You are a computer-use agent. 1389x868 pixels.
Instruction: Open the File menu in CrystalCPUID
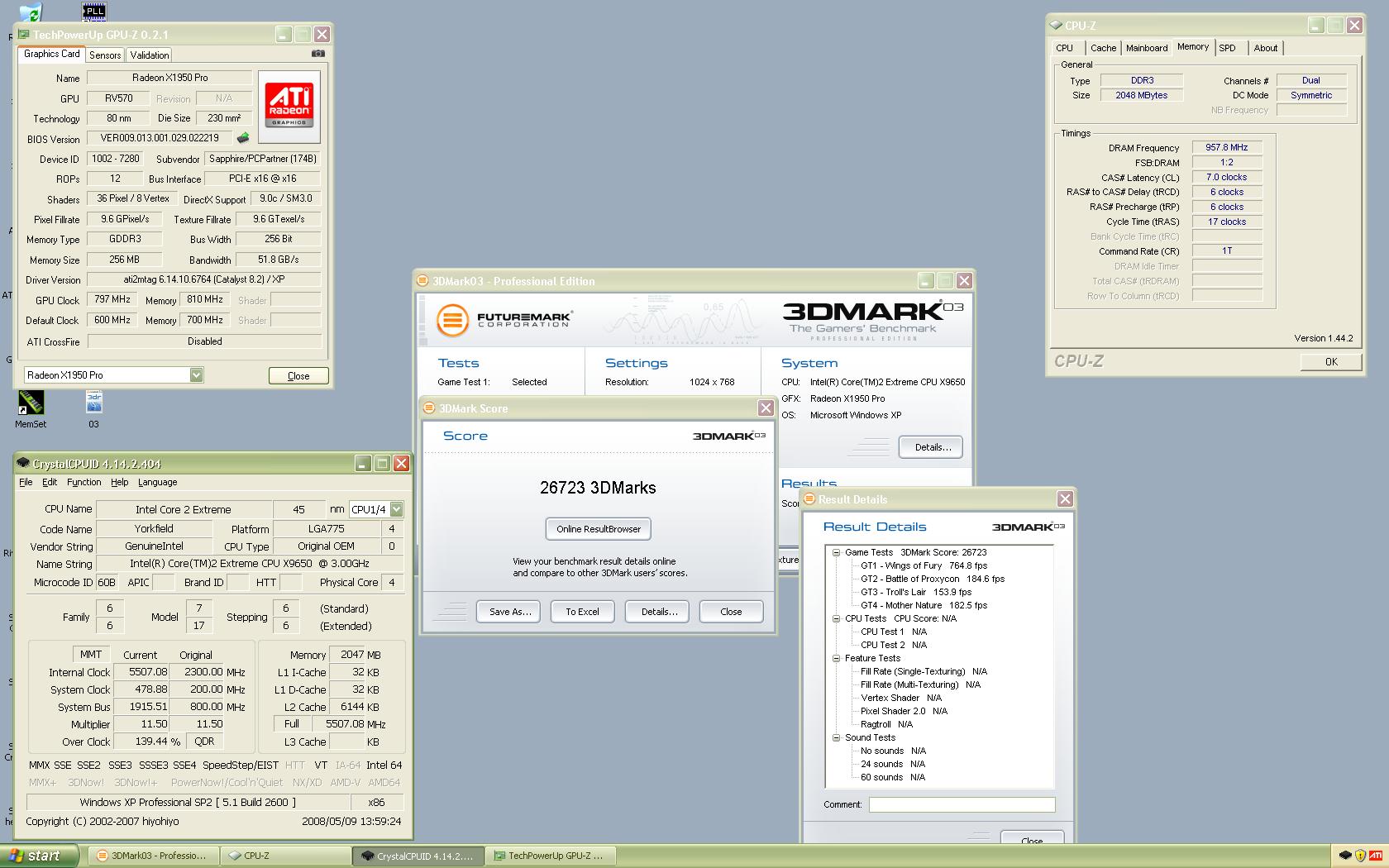click(x=26, y=482)
